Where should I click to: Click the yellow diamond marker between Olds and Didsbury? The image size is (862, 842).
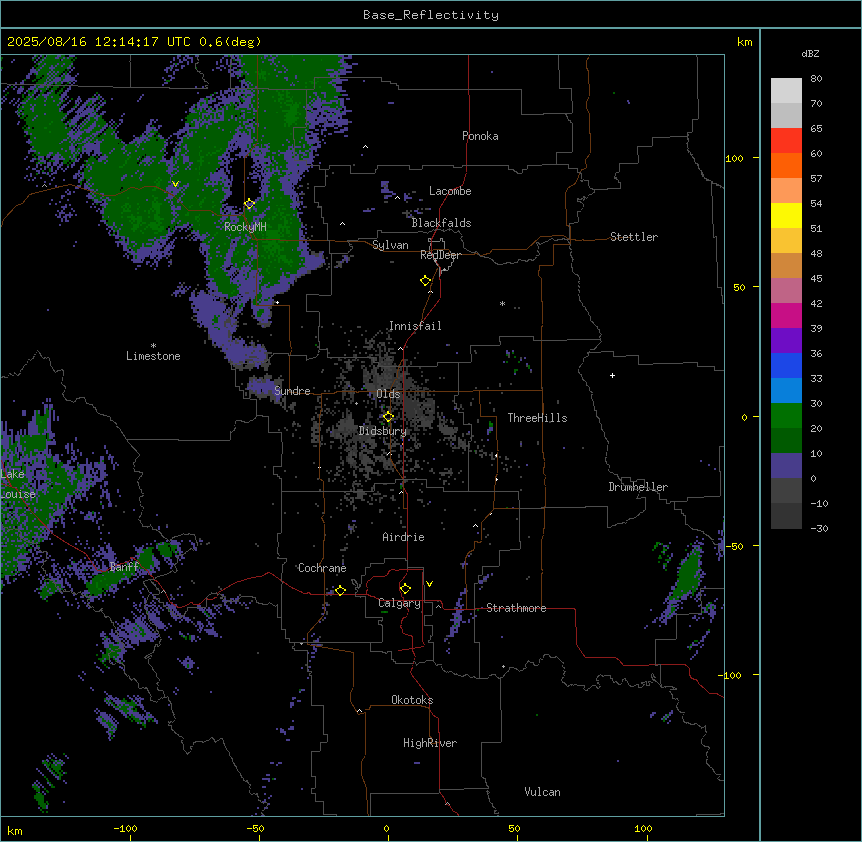point(388,417)
